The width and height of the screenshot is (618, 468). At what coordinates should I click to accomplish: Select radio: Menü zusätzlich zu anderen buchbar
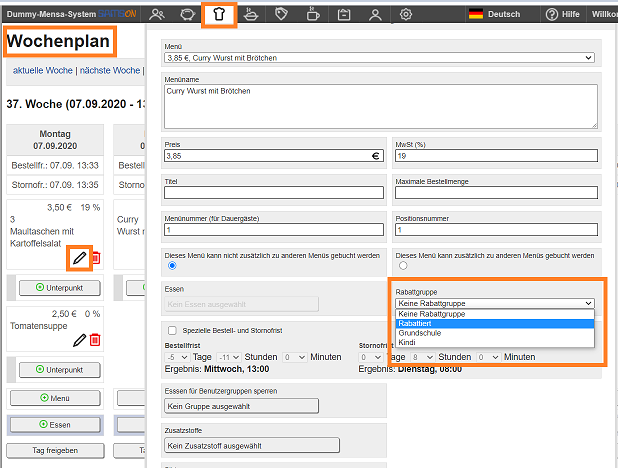point(403,266)
